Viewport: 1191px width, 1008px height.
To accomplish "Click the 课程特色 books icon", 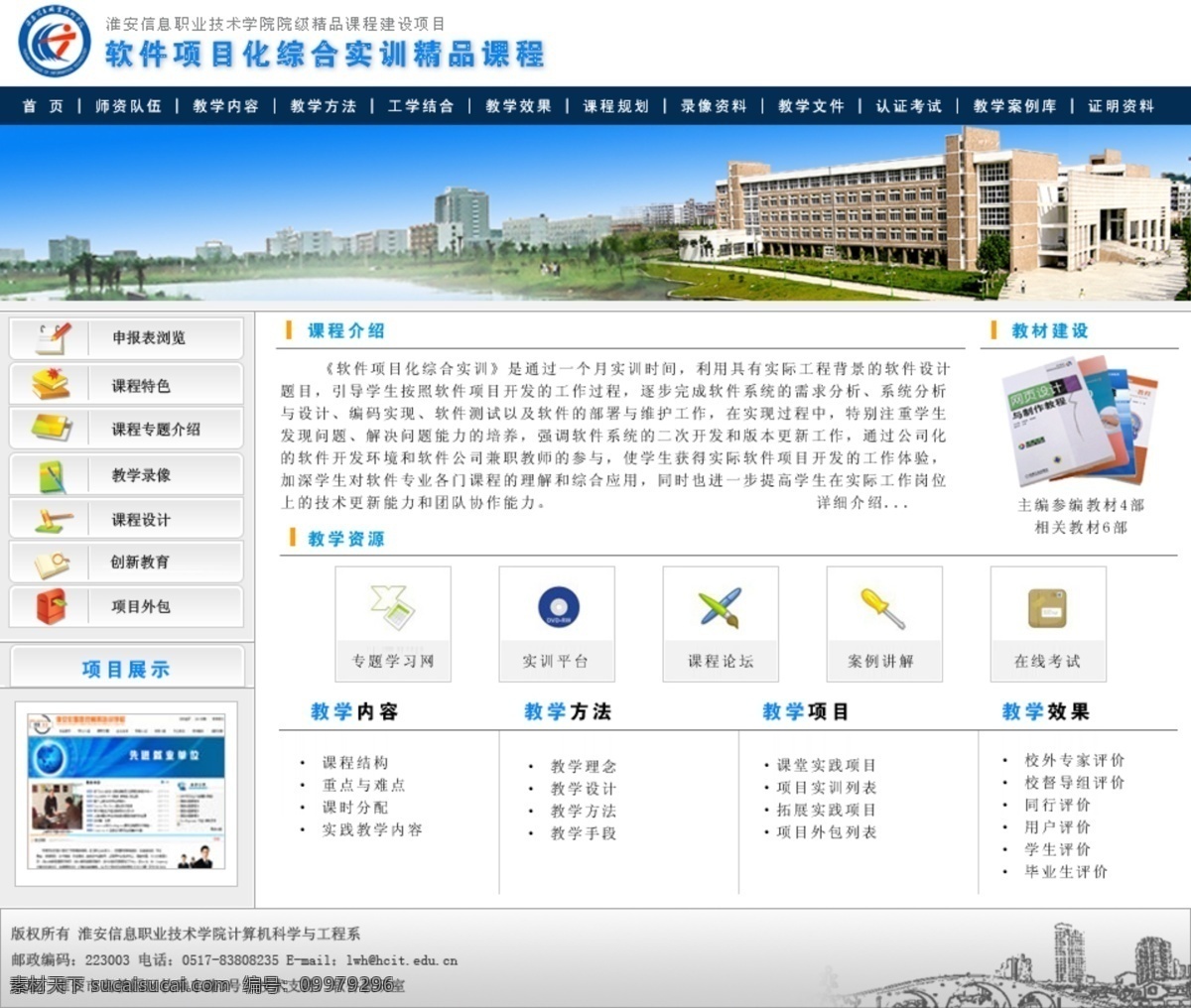I will 51,384.
